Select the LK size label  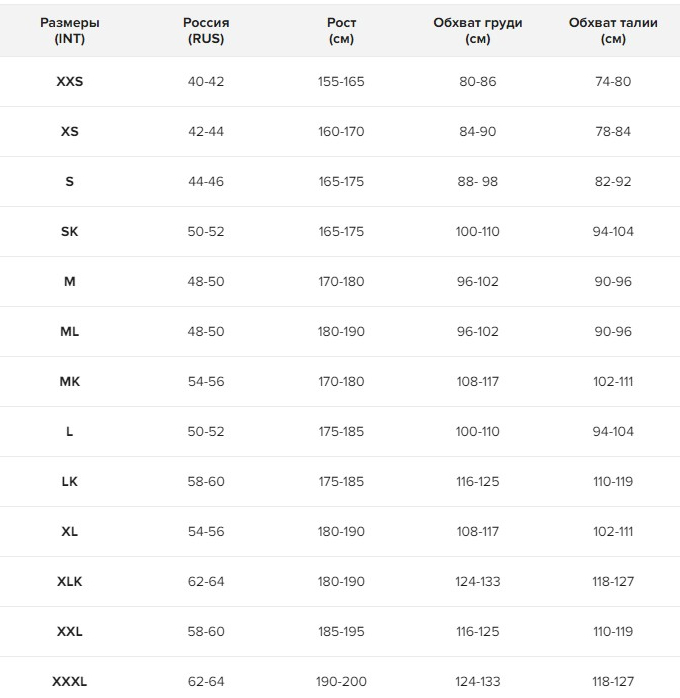coord(70,482)
